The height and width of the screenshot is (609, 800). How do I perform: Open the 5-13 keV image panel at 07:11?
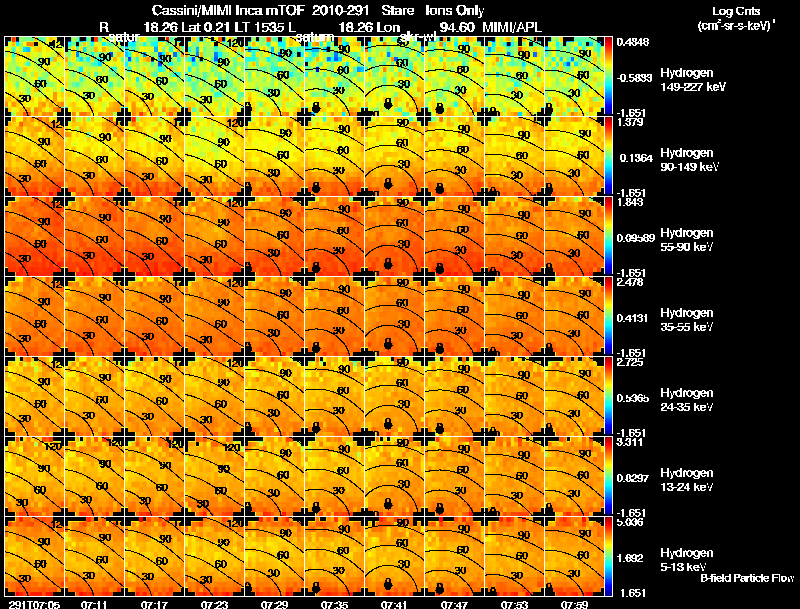tap(94, 556)
